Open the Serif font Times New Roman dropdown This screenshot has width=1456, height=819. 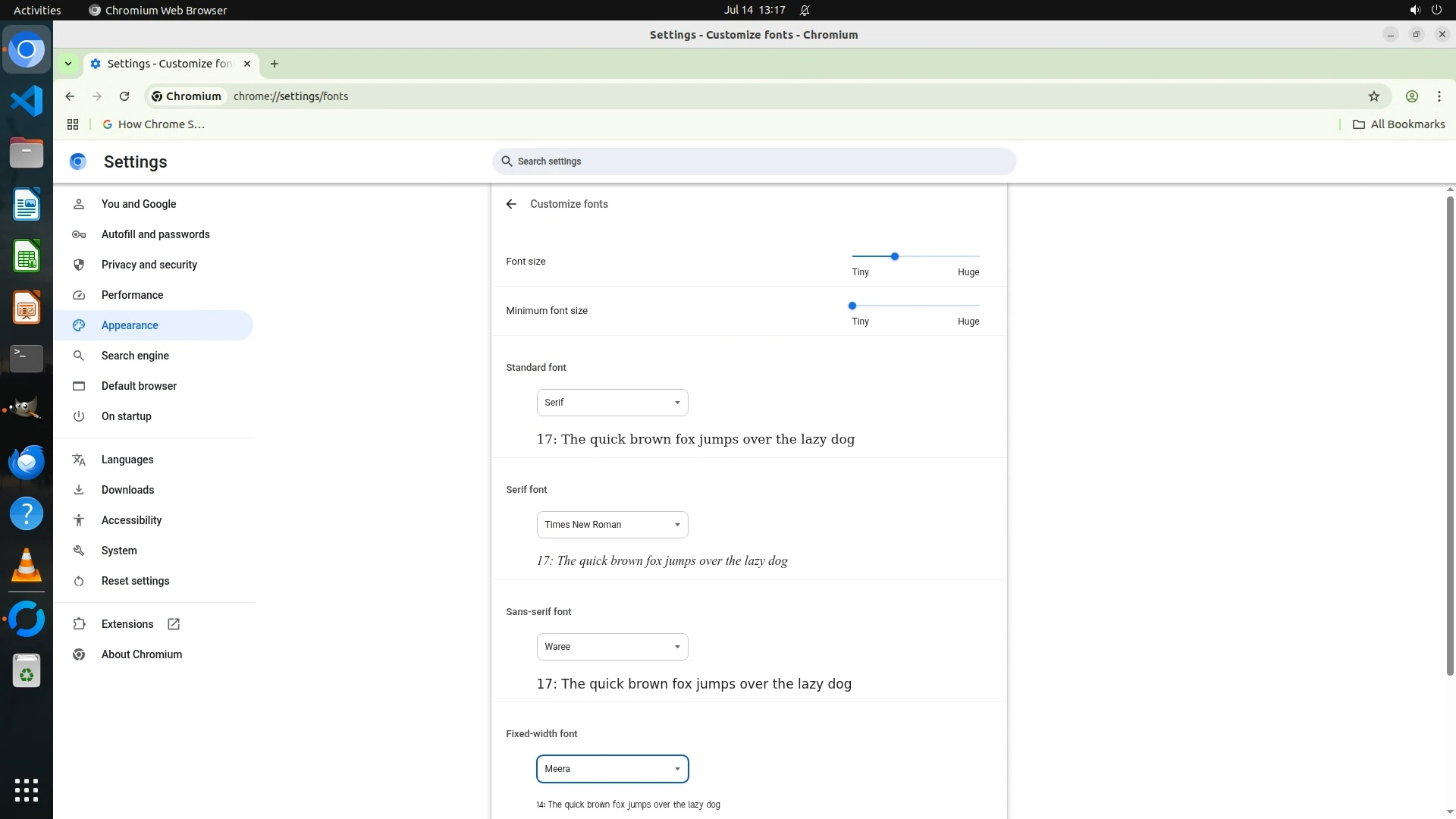click(612, 525)
